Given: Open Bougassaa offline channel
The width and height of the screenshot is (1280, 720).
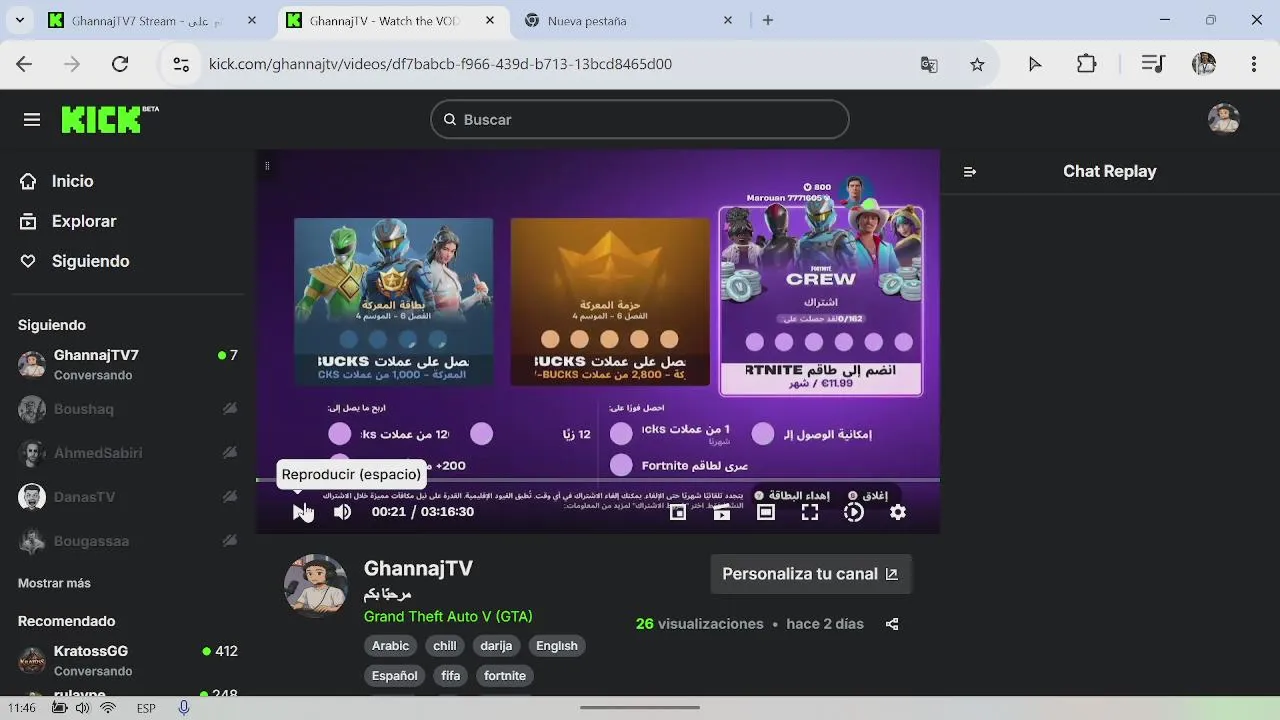Looking at the screenshot, I should point(128,541).
